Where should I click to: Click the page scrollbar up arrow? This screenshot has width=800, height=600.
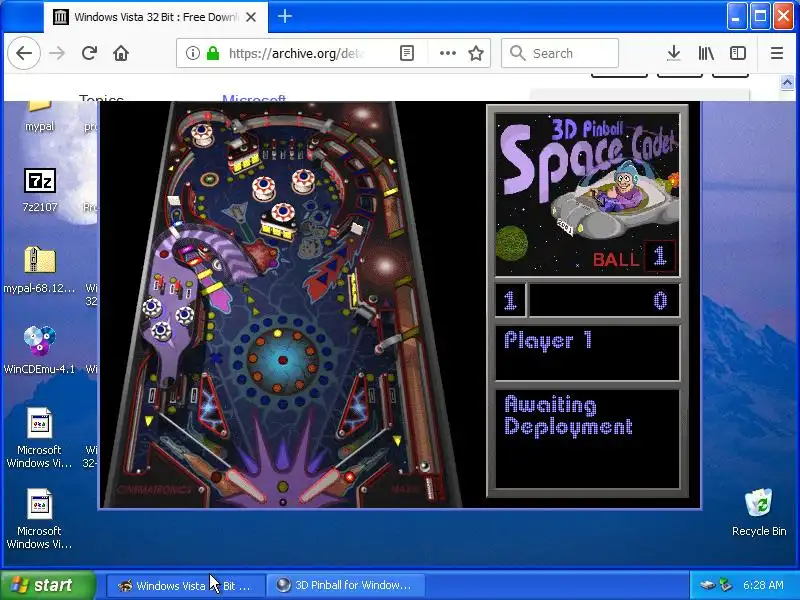pyautogui.click(x=787, y=82)
